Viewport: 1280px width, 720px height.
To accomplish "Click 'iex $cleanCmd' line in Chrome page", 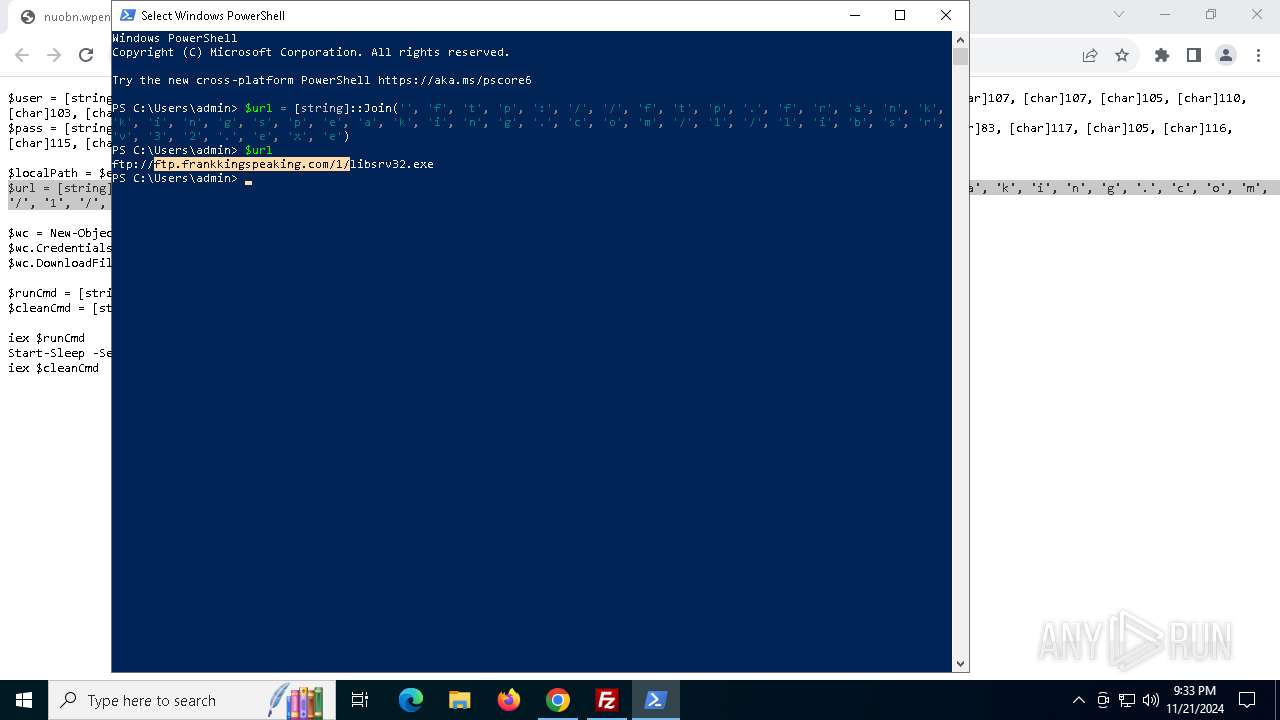I will (54, 368).
